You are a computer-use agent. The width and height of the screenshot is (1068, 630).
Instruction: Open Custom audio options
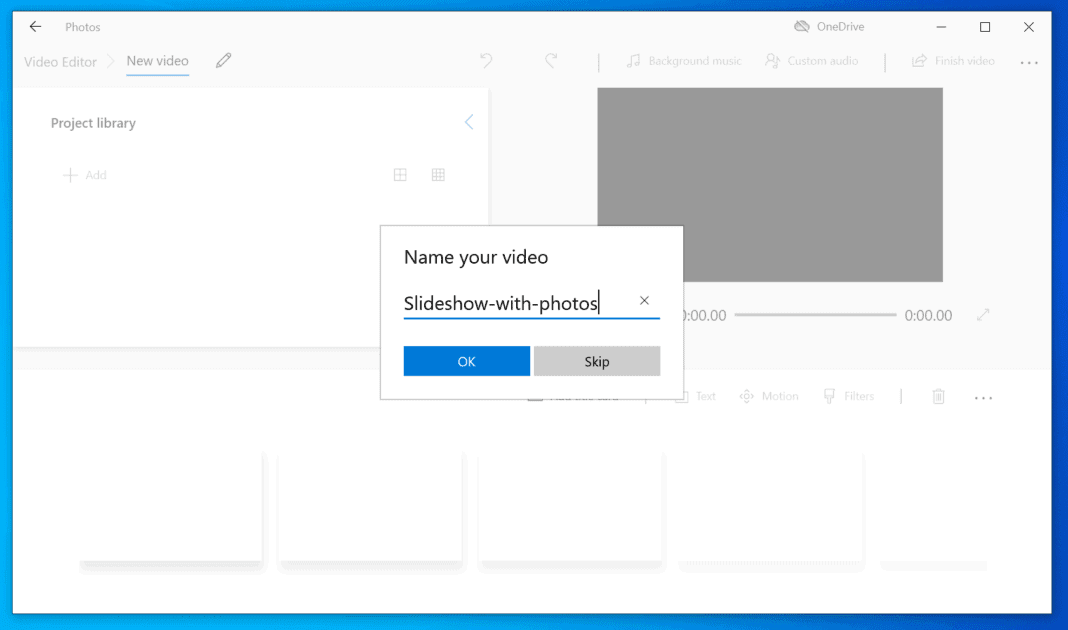coord(812,61)
